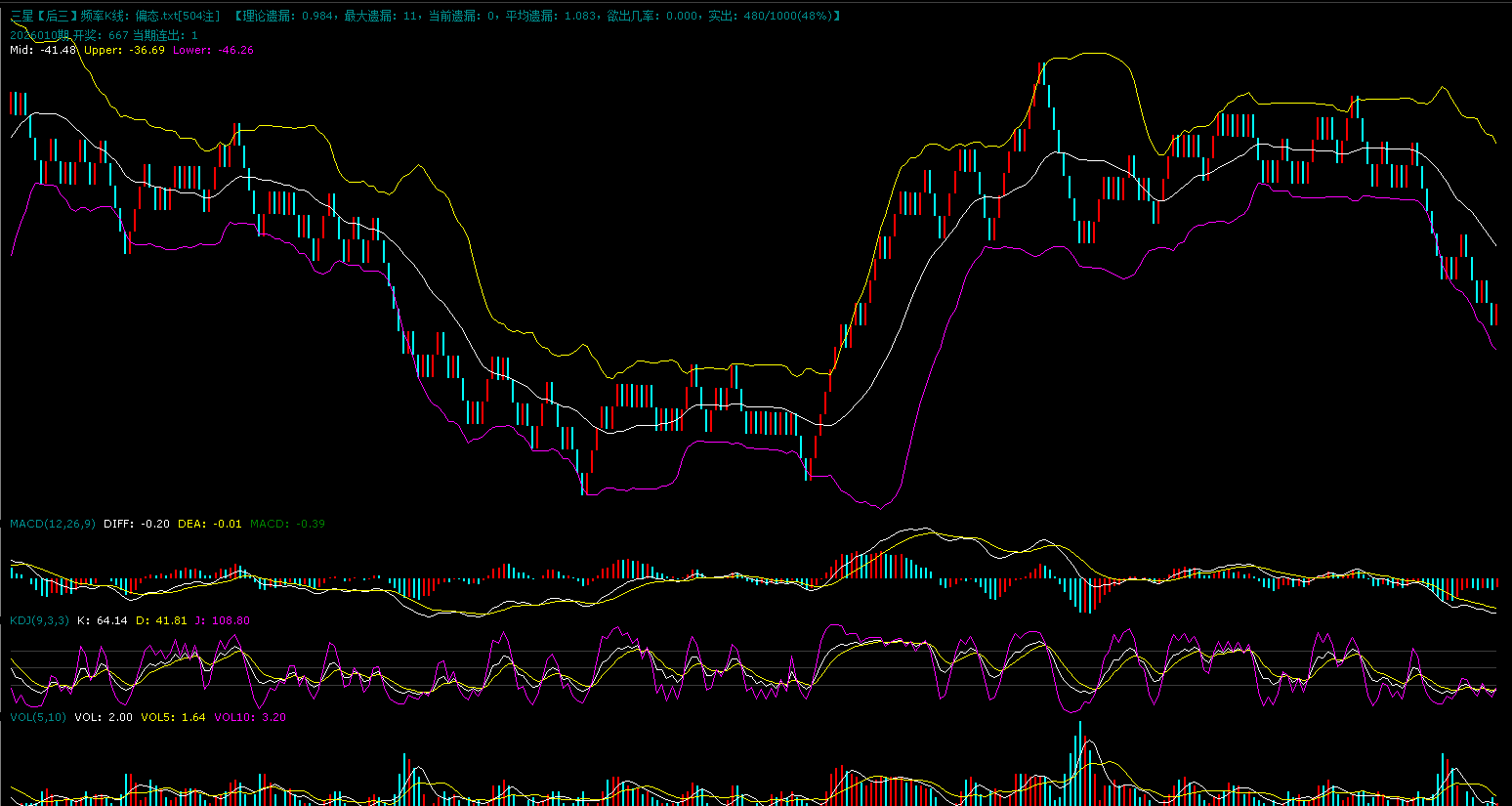Viewport: 1512px width, 806px height.
Task: Click the yellow Upper band value label
Action: (124, 50)
